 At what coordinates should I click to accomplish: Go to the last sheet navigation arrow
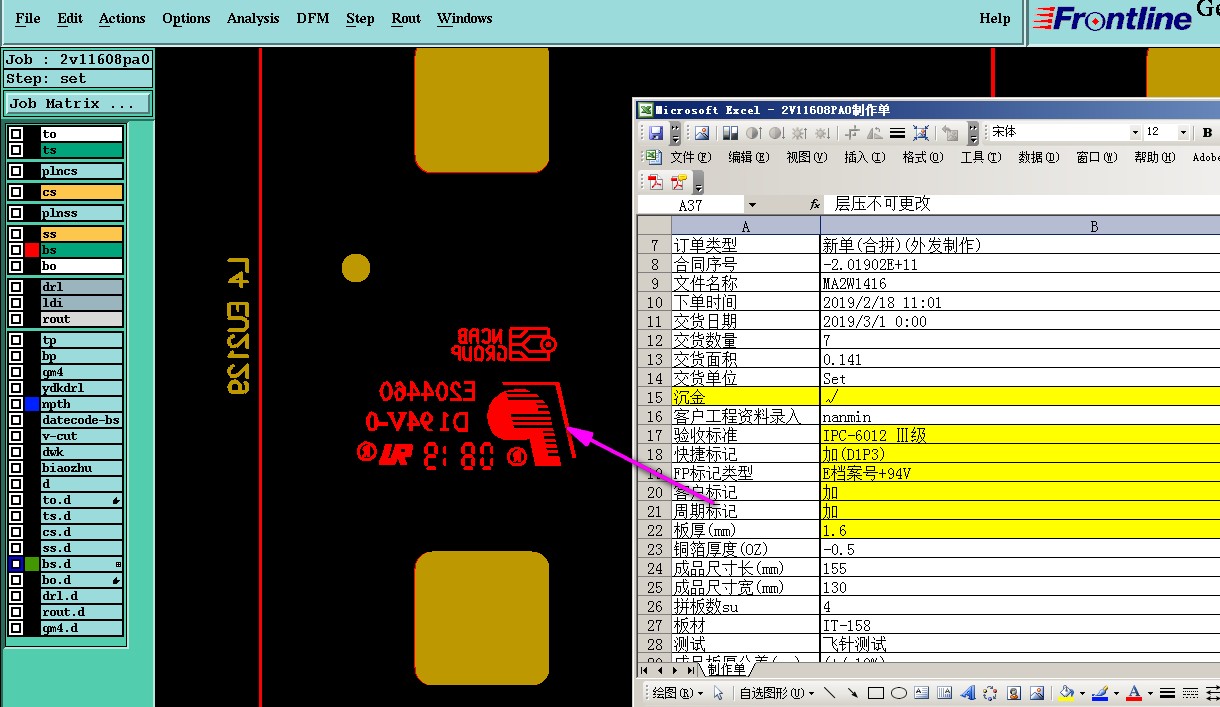[692, 670]
